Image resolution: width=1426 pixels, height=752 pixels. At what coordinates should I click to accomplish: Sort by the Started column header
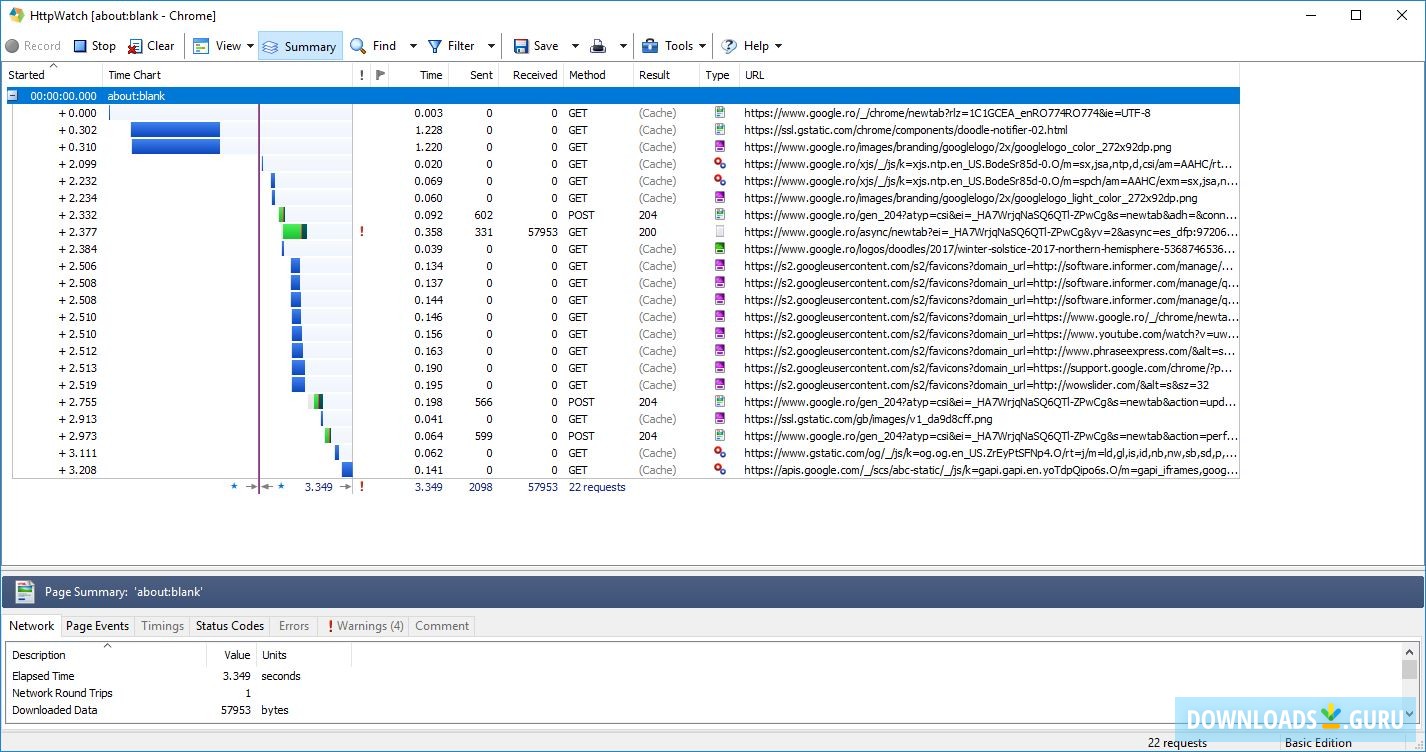(54, 75)
